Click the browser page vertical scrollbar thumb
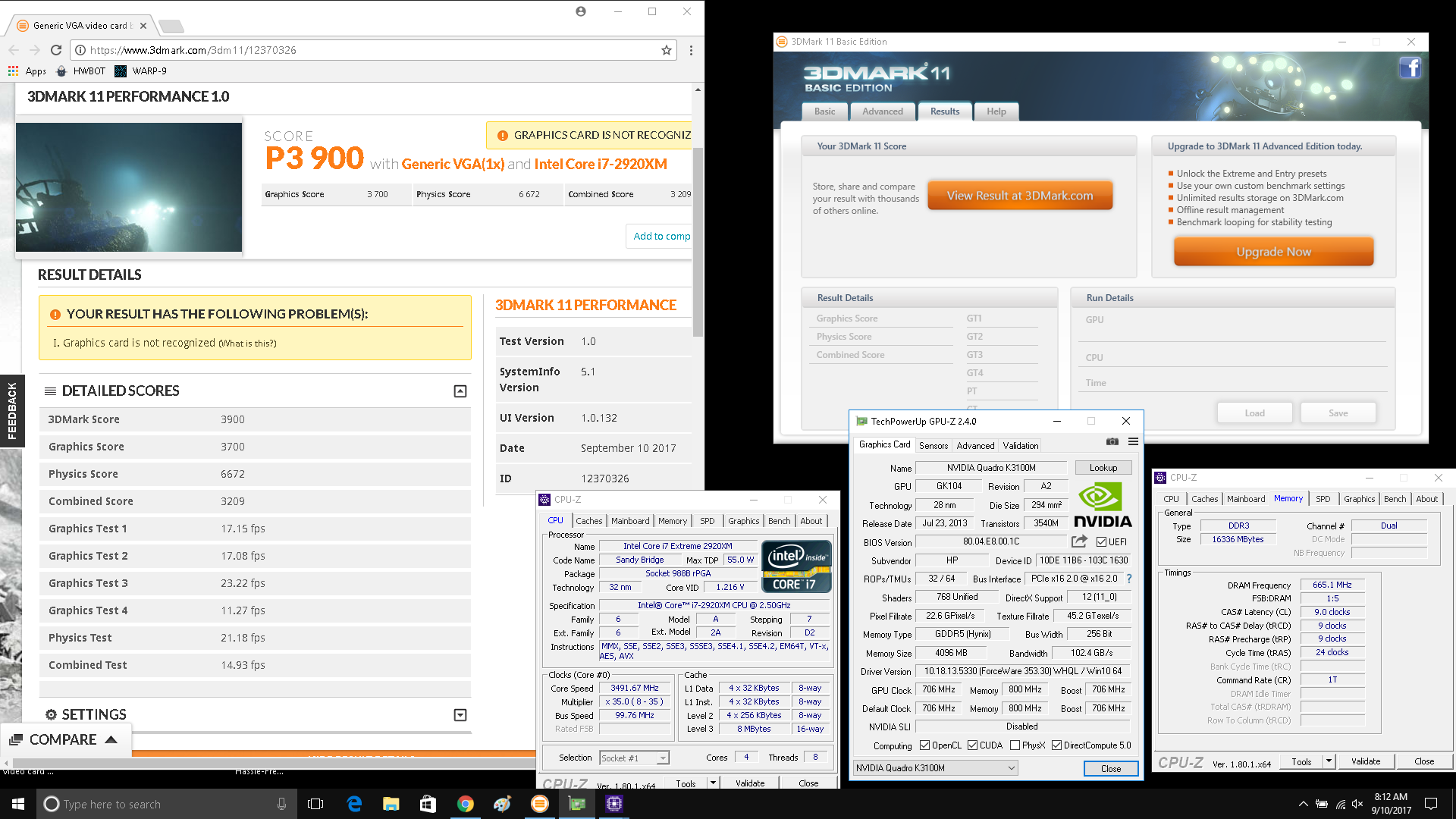The height and width of the screenshot is (819, 1456). [698, 243]
